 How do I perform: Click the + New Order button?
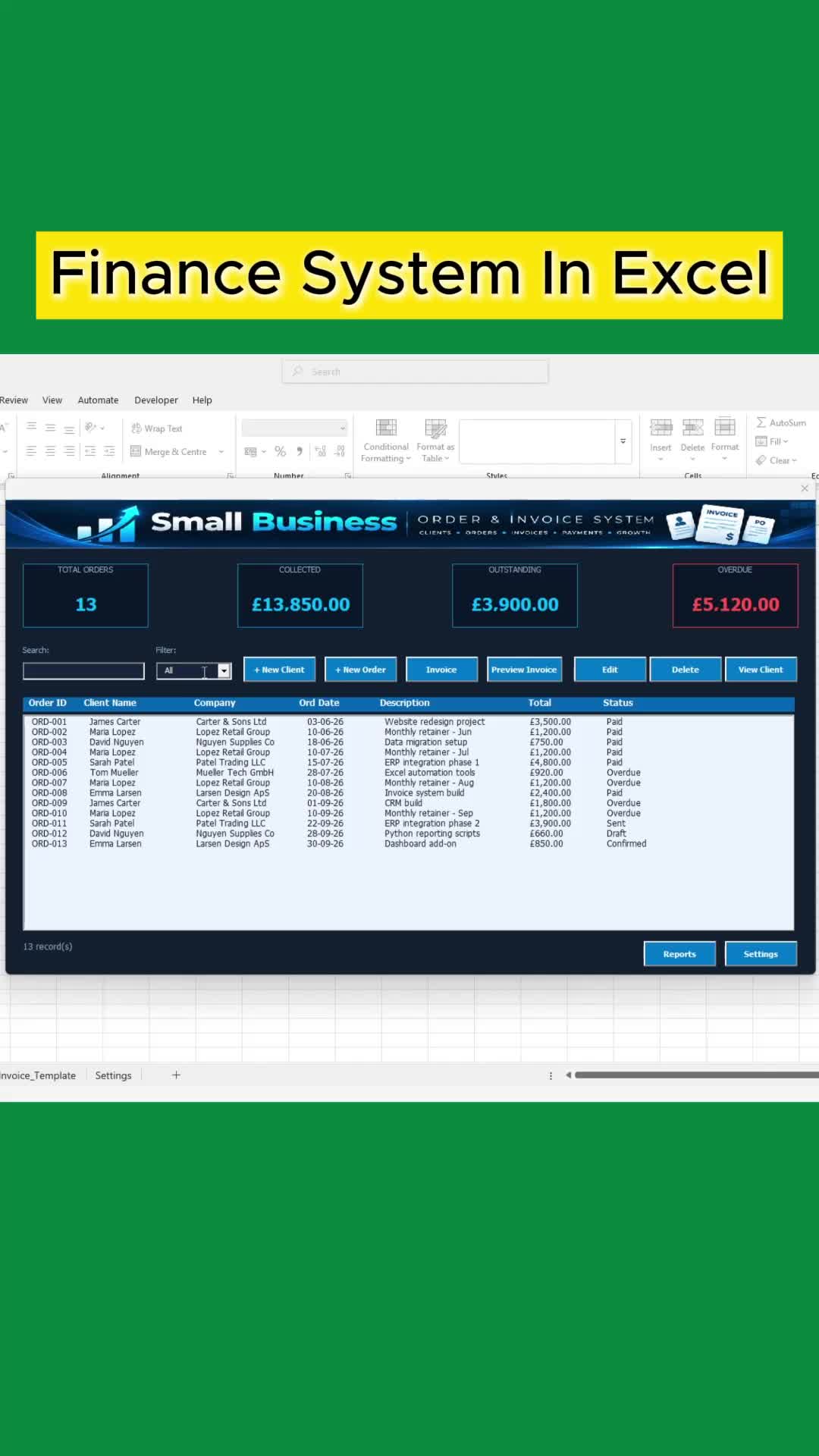tap(360, 670)
